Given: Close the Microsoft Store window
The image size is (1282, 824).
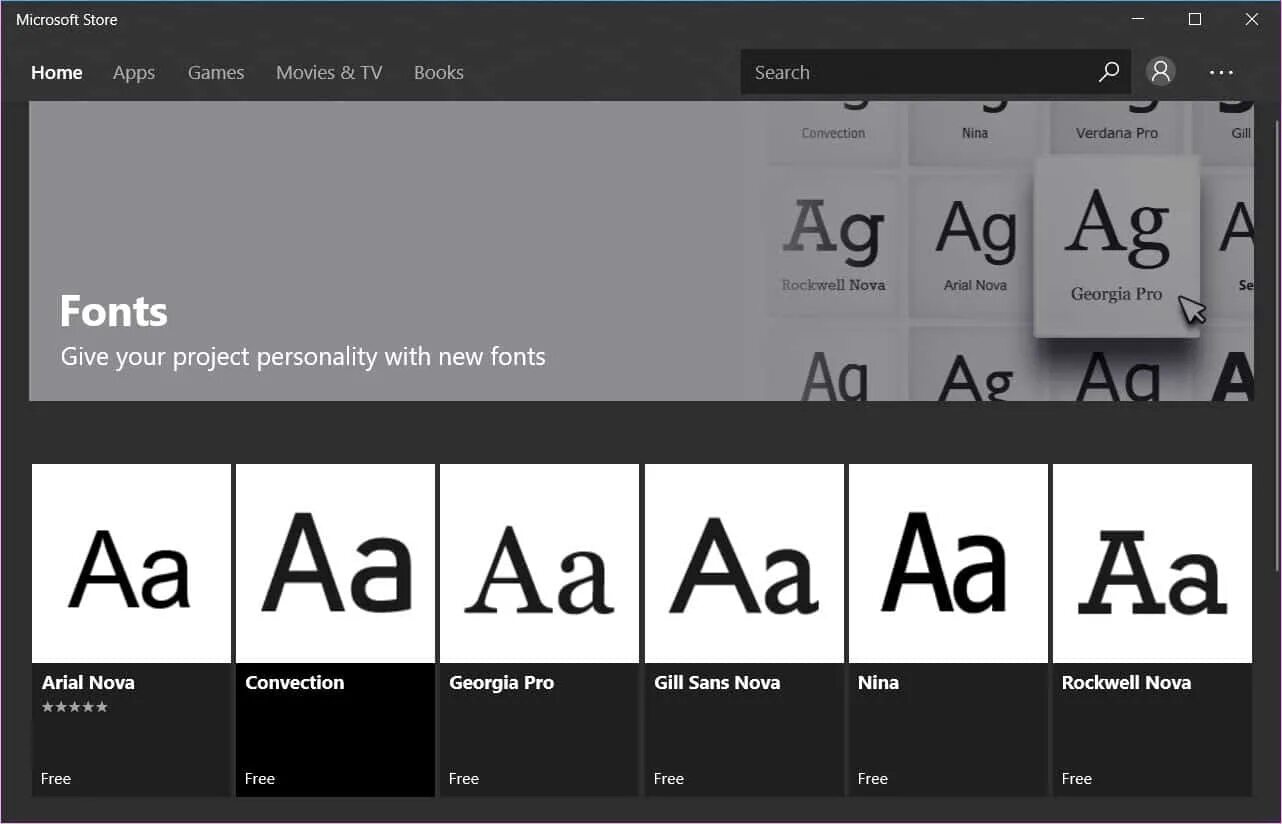Looking at the screenshot, I should coord(1251,19).
